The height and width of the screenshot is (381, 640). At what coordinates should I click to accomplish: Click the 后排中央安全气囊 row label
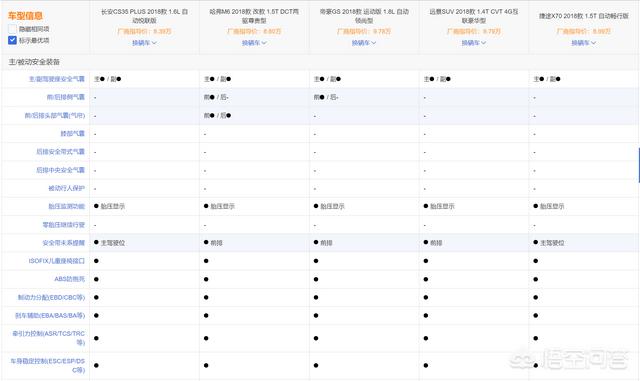[x=60, y=170]
